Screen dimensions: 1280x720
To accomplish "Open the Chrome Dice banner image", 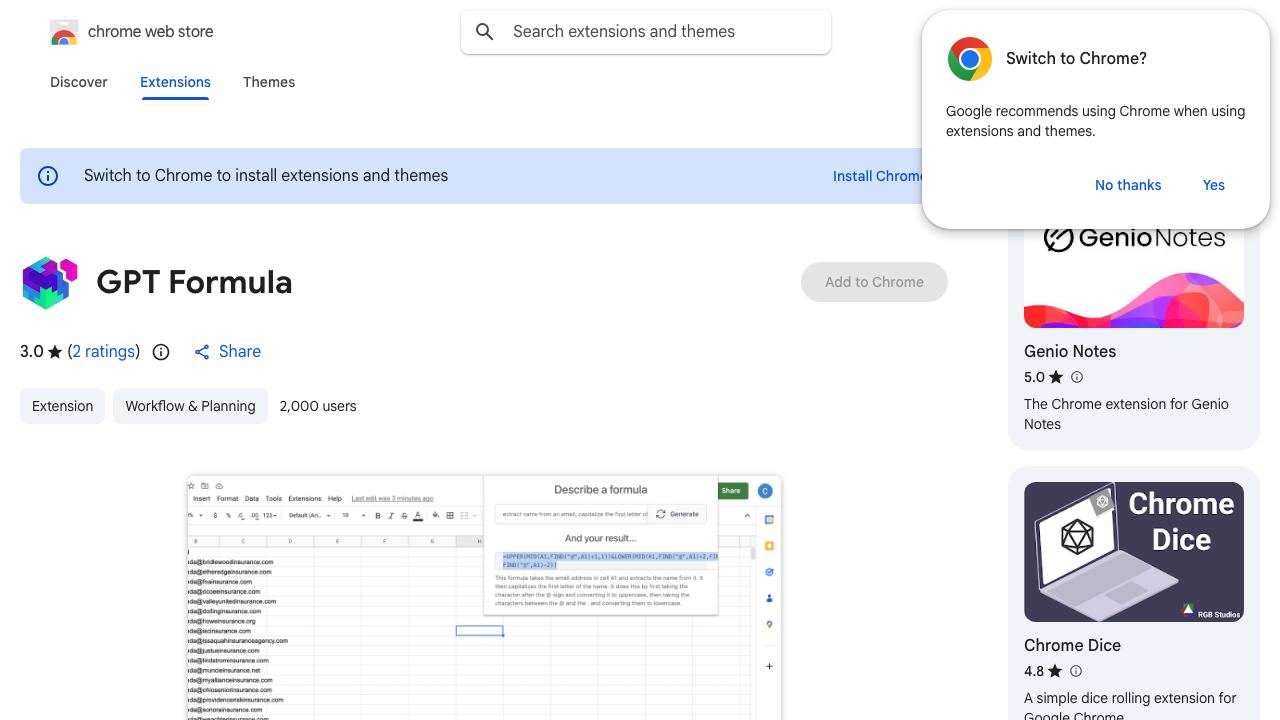I will [1134, 552].
